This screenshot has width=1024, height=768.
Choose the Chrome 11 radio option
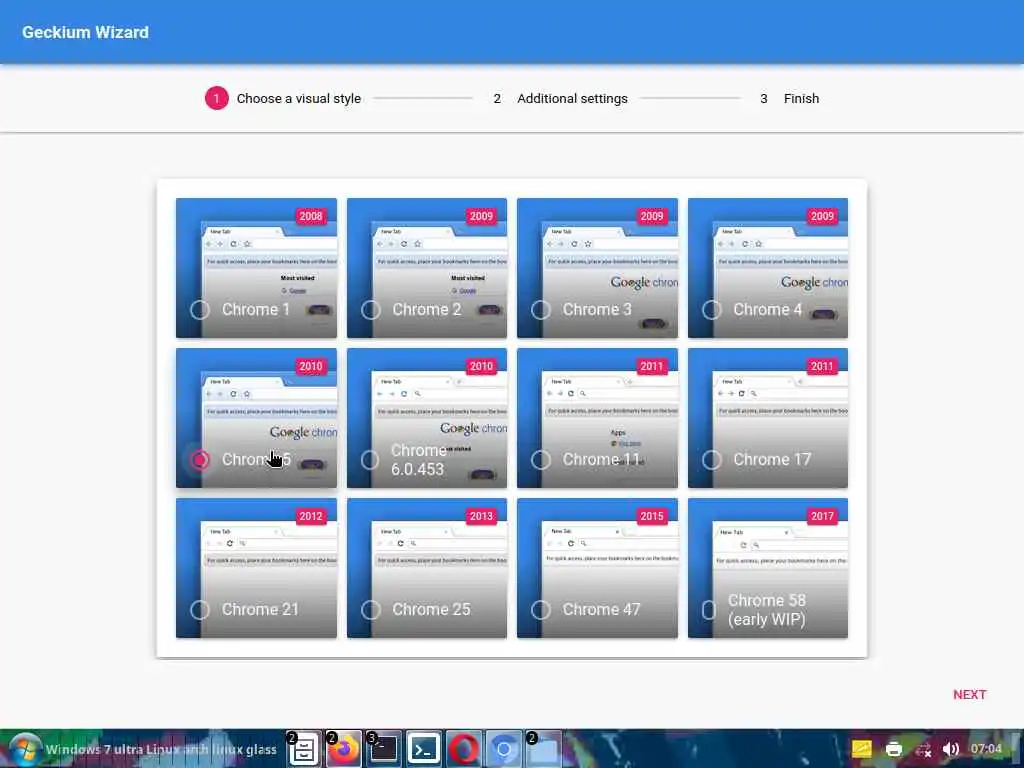(x=541, y=460)
